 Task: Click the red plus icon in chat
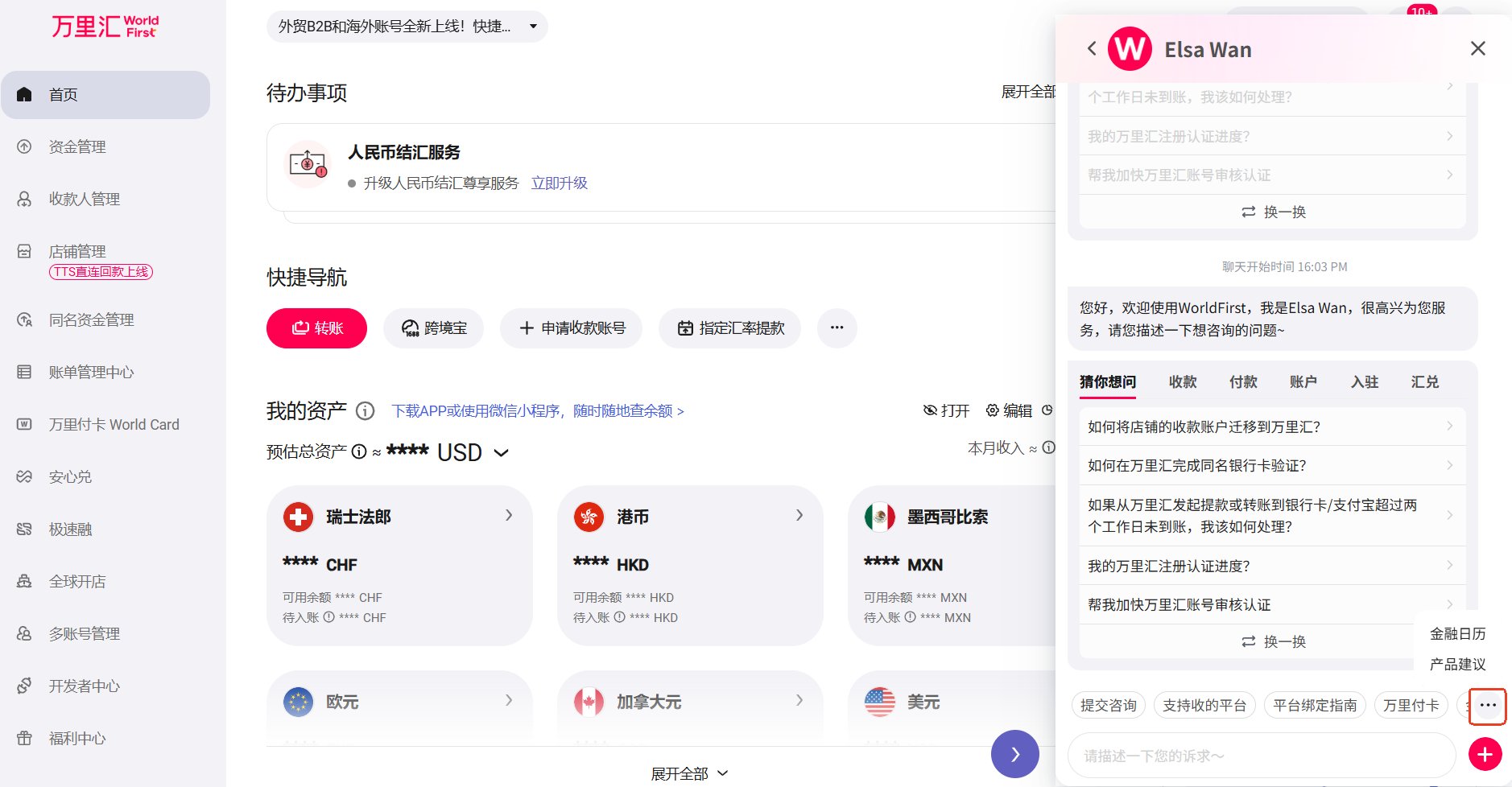coord(1485,755)
